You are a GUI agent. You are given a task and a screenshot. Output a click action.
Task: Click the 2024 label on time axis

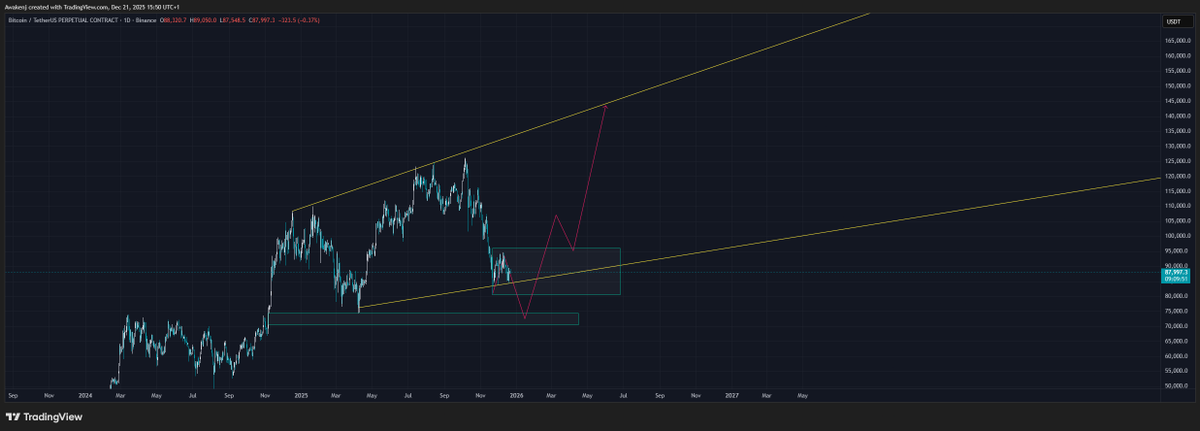point(85,395)
